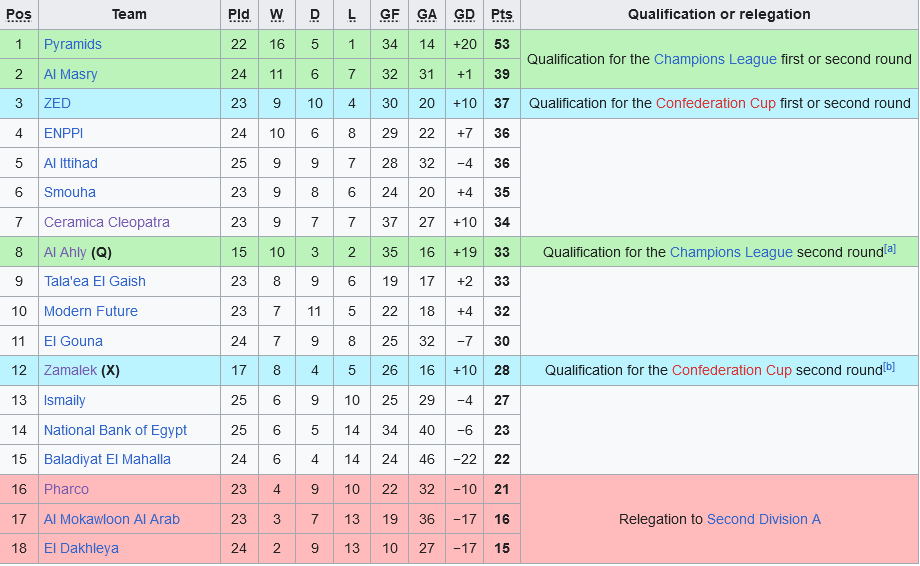The image size is (920, 566).
Task: Open the Al Mokawloon Al Arab link
Action: point(112,519)
